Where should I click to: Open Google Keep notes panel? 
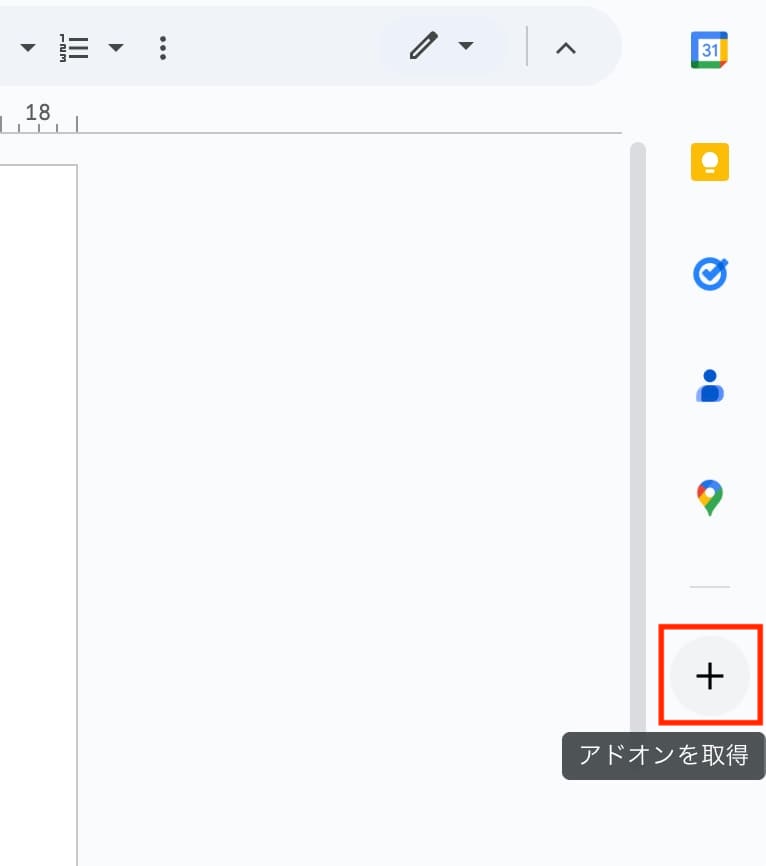709,161
